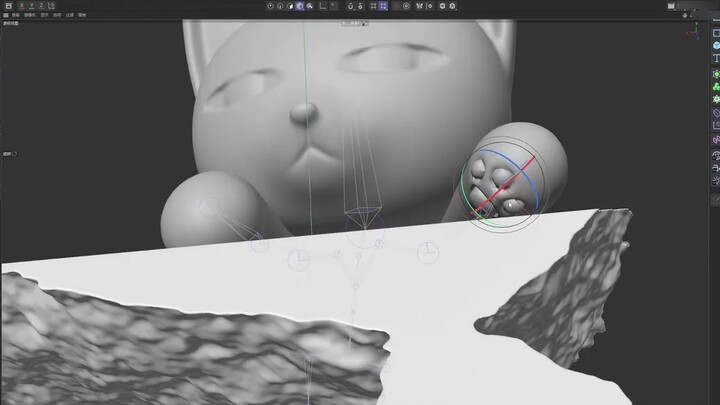Open the 过滤 (Filter) viewport menu

tap(70, 16)
